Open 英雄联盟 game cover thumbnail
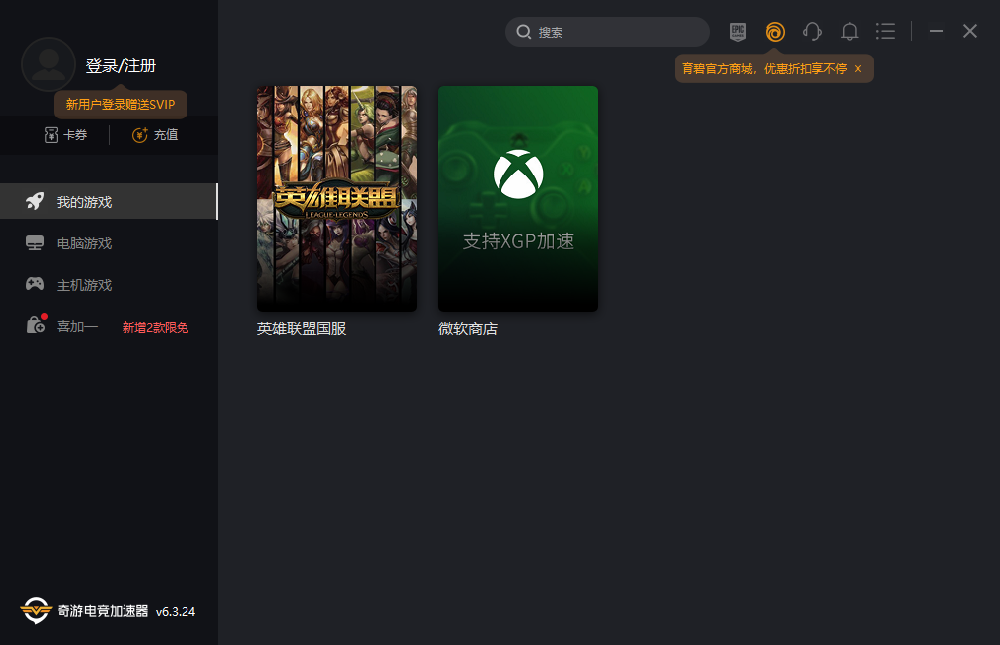Image resolution: width=1000 pixels, height=645 pixels. click(337, 199)
